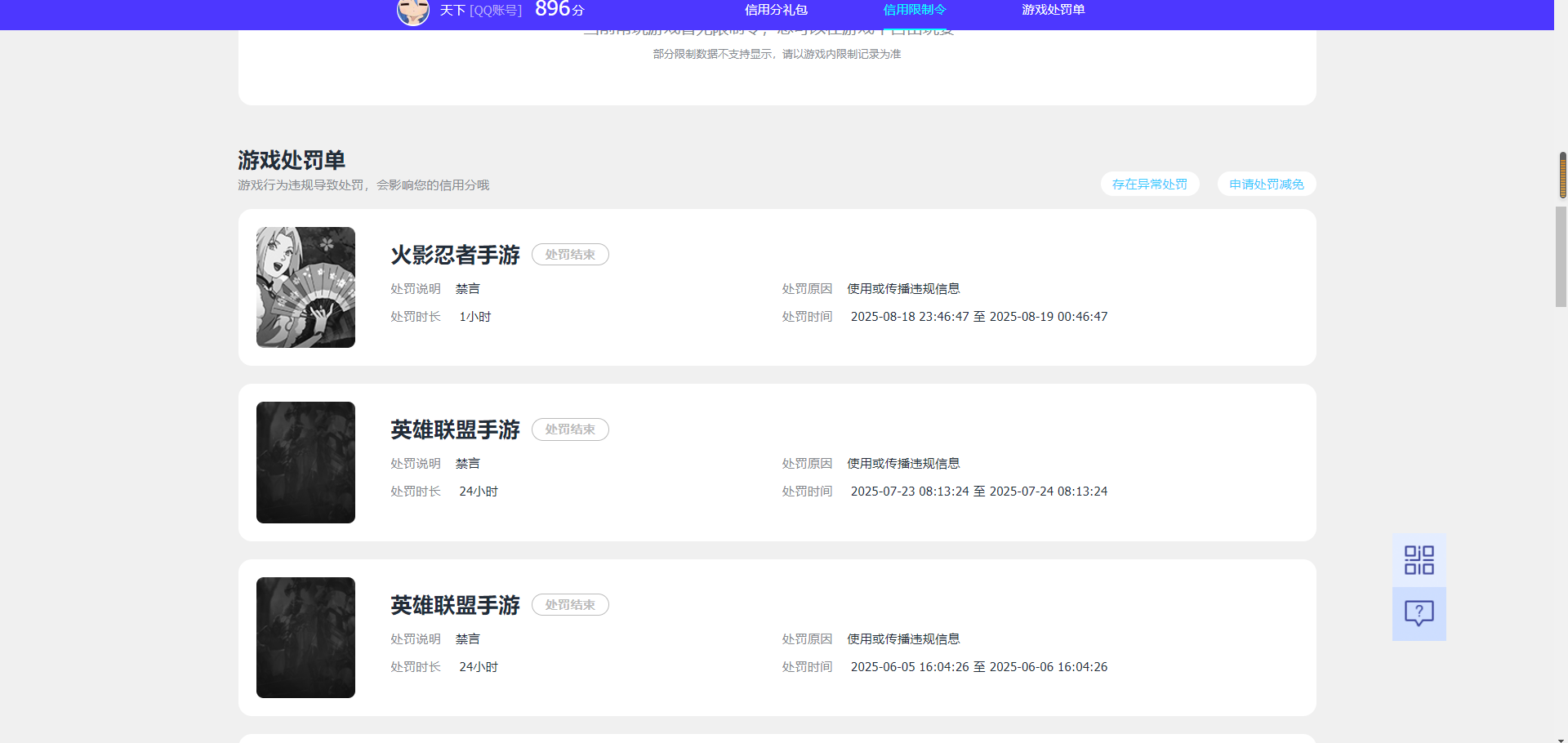Open the second 英雄联盟手游 thumbnail image

(305, 638)
